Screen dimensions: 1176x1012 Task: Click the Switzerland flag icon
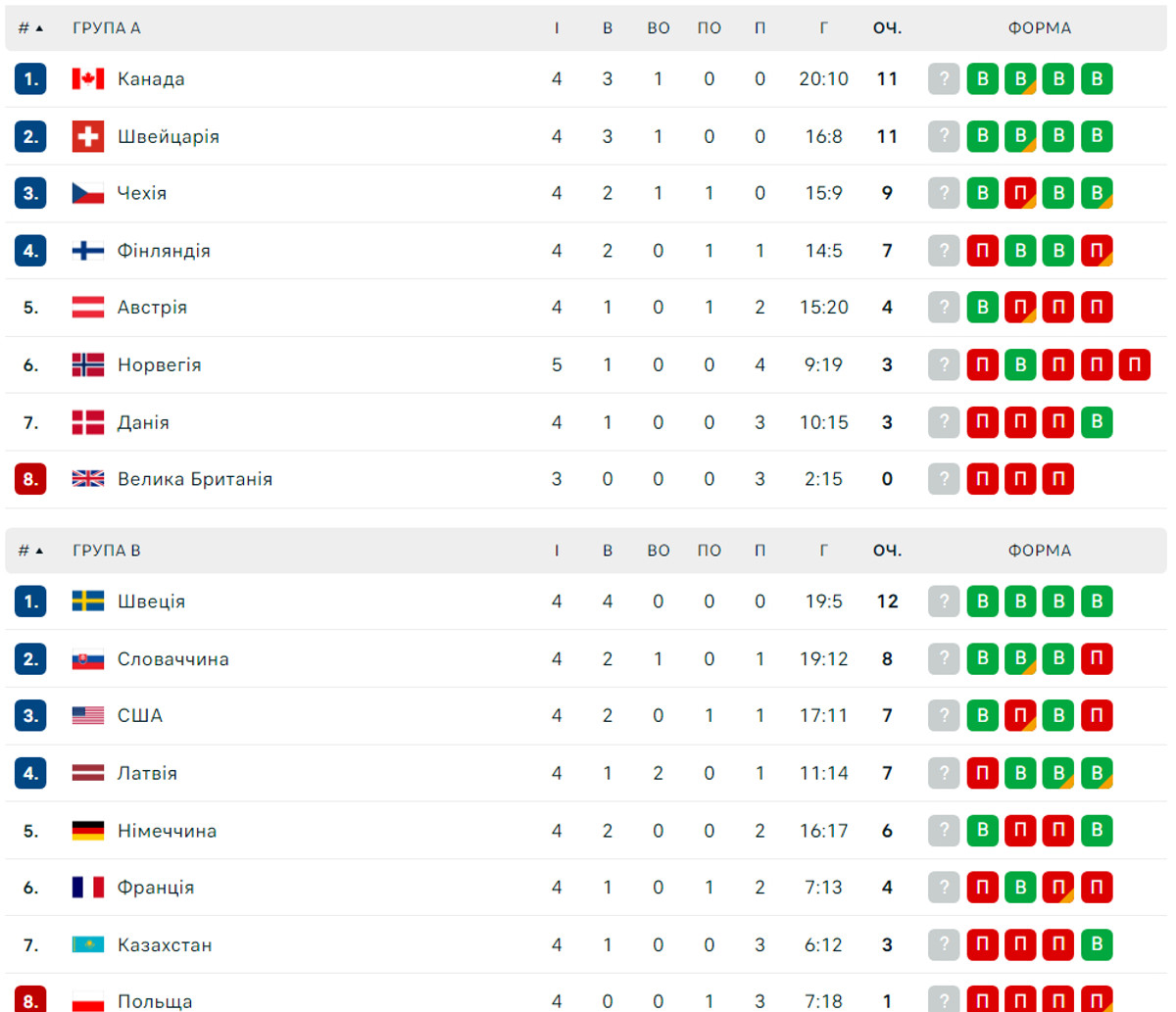[88, 136]
